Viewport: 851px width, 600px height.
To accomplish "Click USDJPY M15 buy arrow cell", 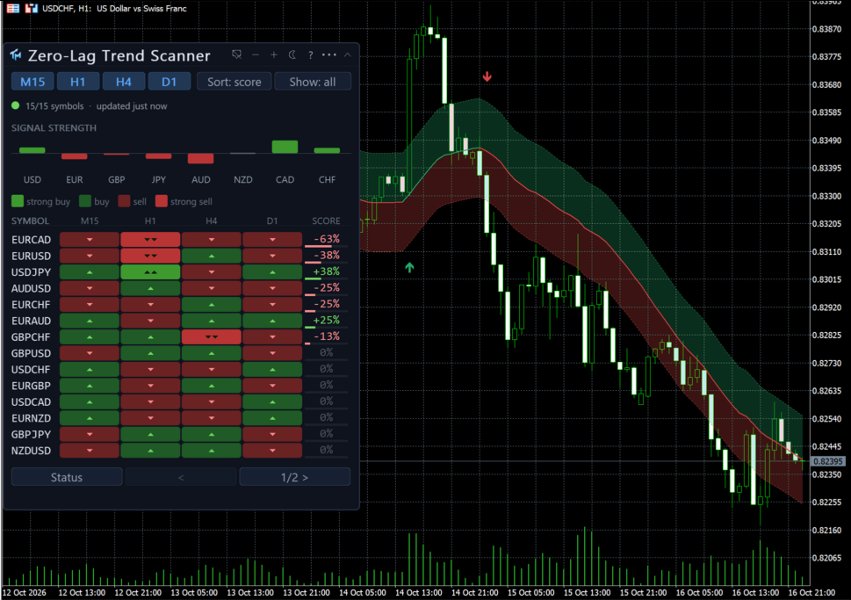I will coord(90,272).
